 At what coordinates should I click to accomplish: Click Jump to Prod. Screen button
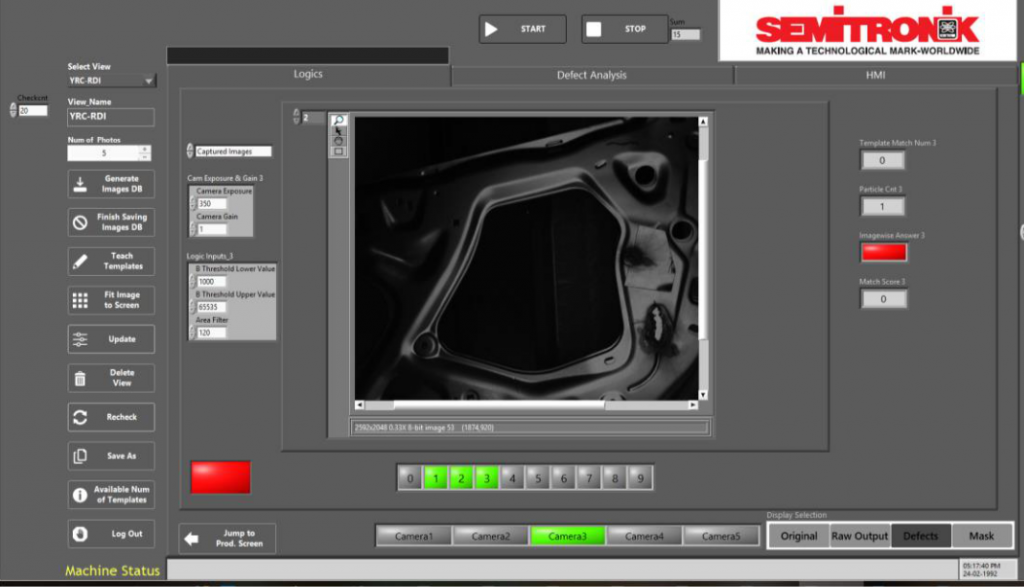coord(227,538)
